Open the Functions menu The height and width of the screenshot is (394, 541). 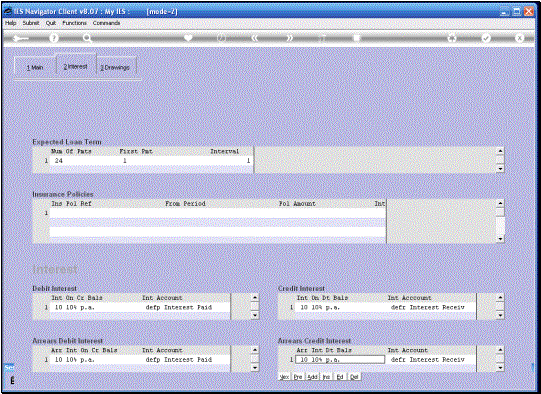(74, 23)
